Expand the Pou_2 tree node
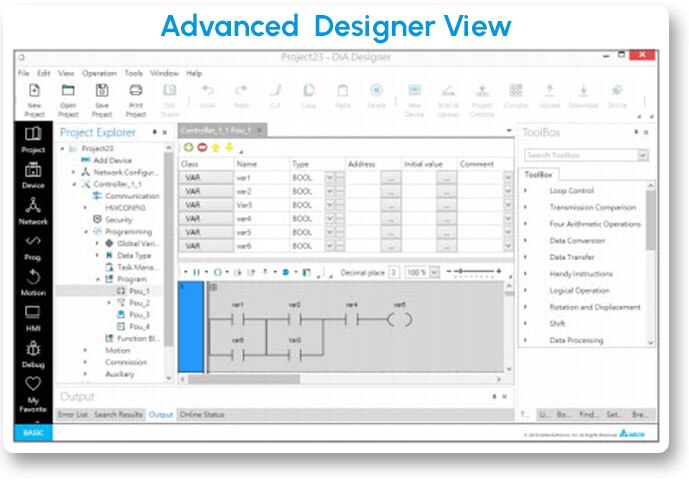The image size is (689, 480). point(109,303)
